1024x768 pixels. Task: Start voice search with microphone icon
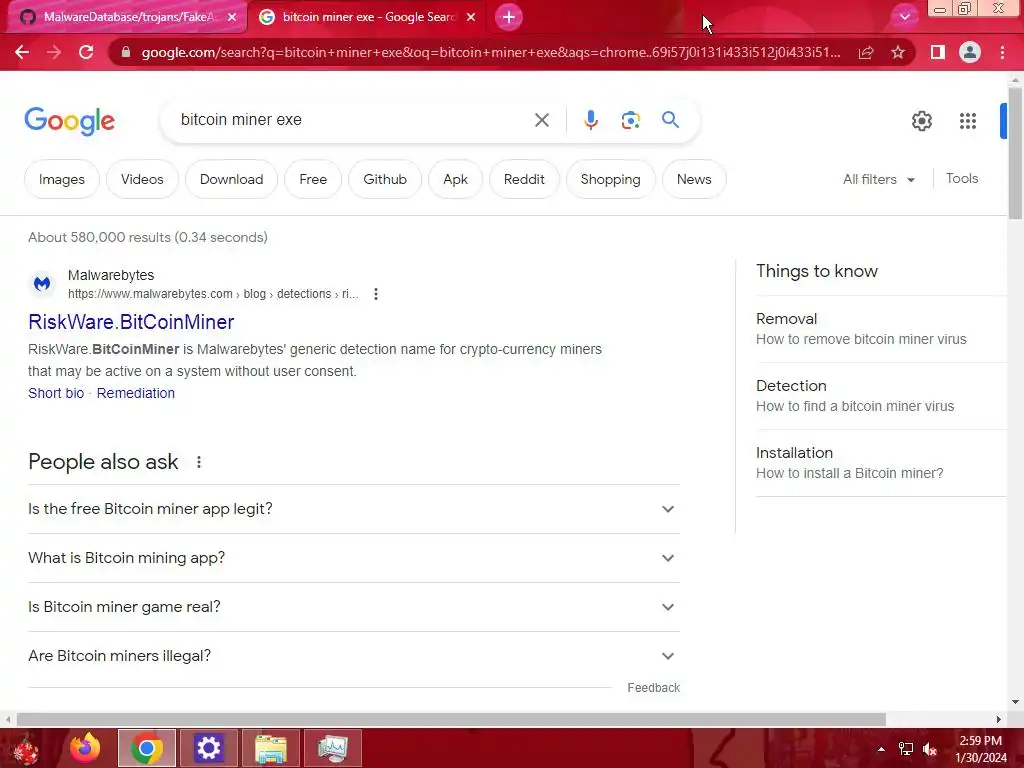590,120
